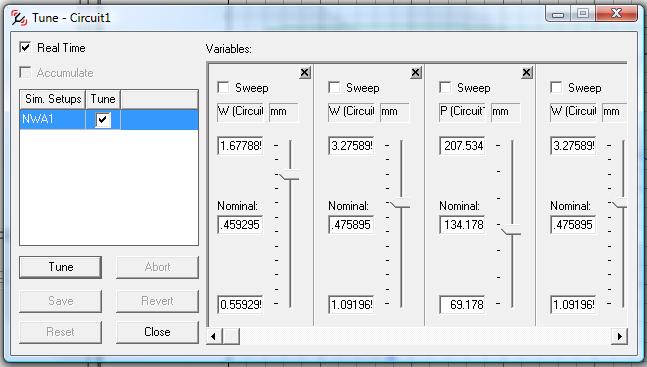Click the maximum value field 207.534
Screen dimensions: 647x367
click(x=462, y=146)
